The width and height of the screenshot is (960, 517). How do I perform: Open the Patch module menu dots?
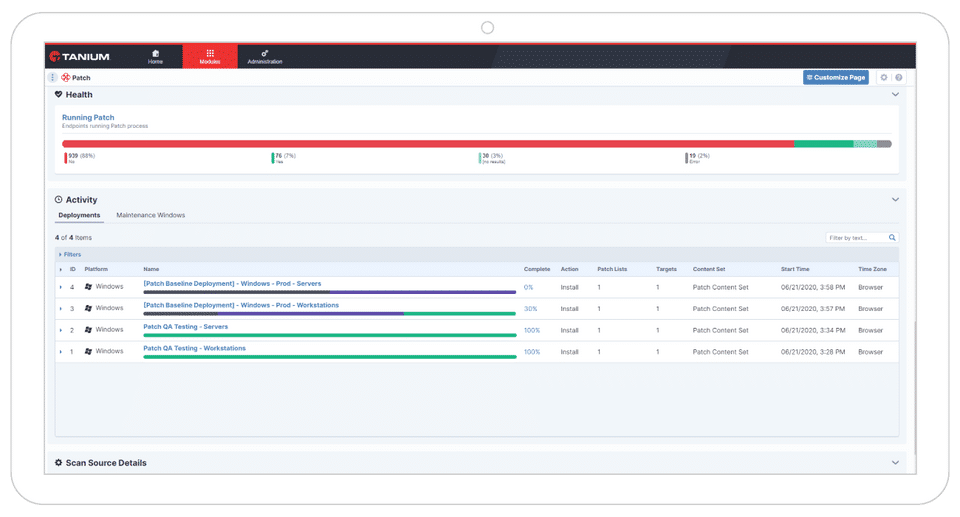(x=53, y=78)
